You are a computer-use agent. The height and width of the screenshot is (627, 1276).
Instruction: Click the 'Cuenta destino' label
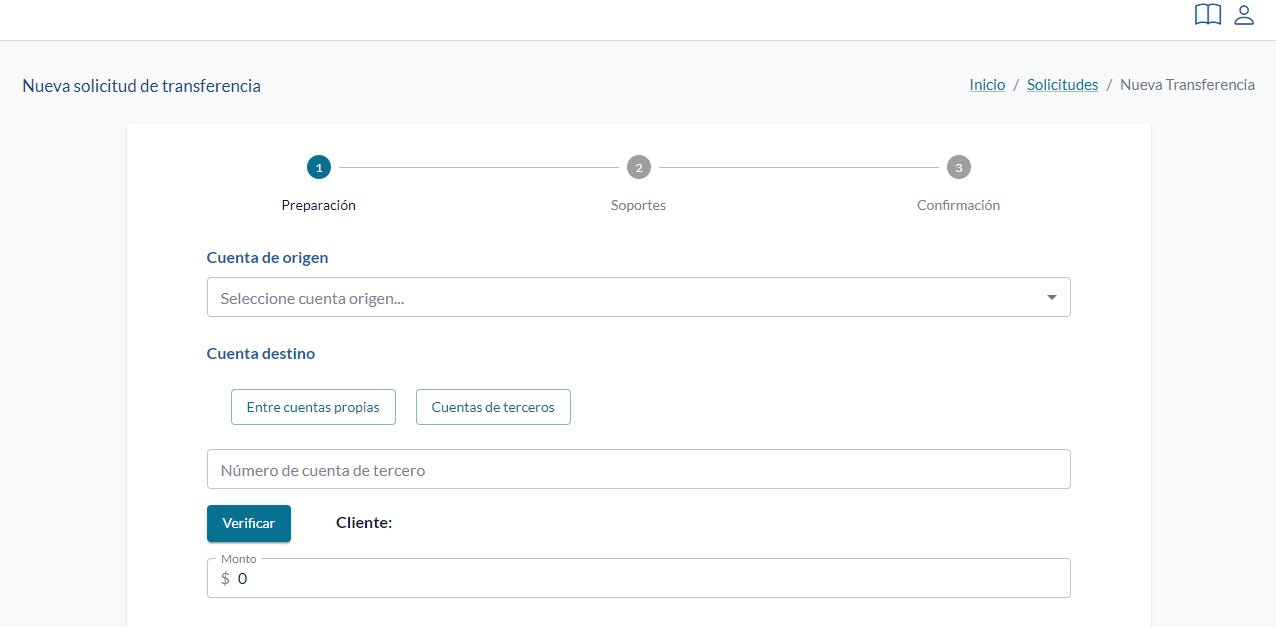[261, 353]
